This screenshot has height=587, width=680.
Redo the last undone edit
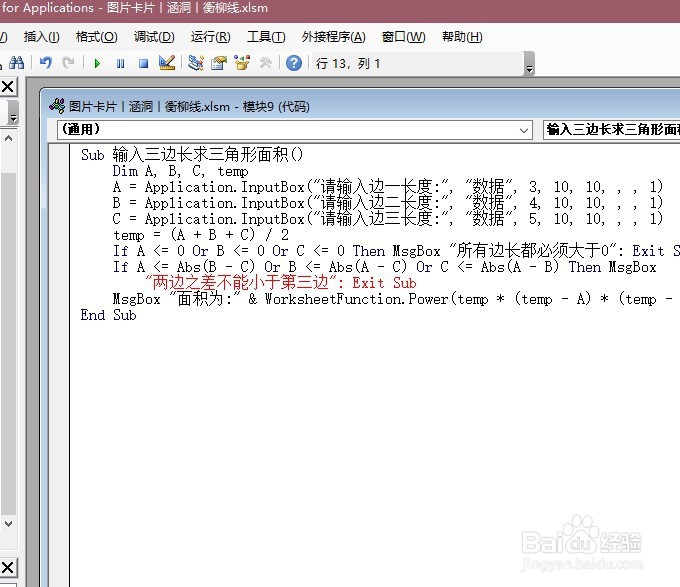click(x=68, y=63)
